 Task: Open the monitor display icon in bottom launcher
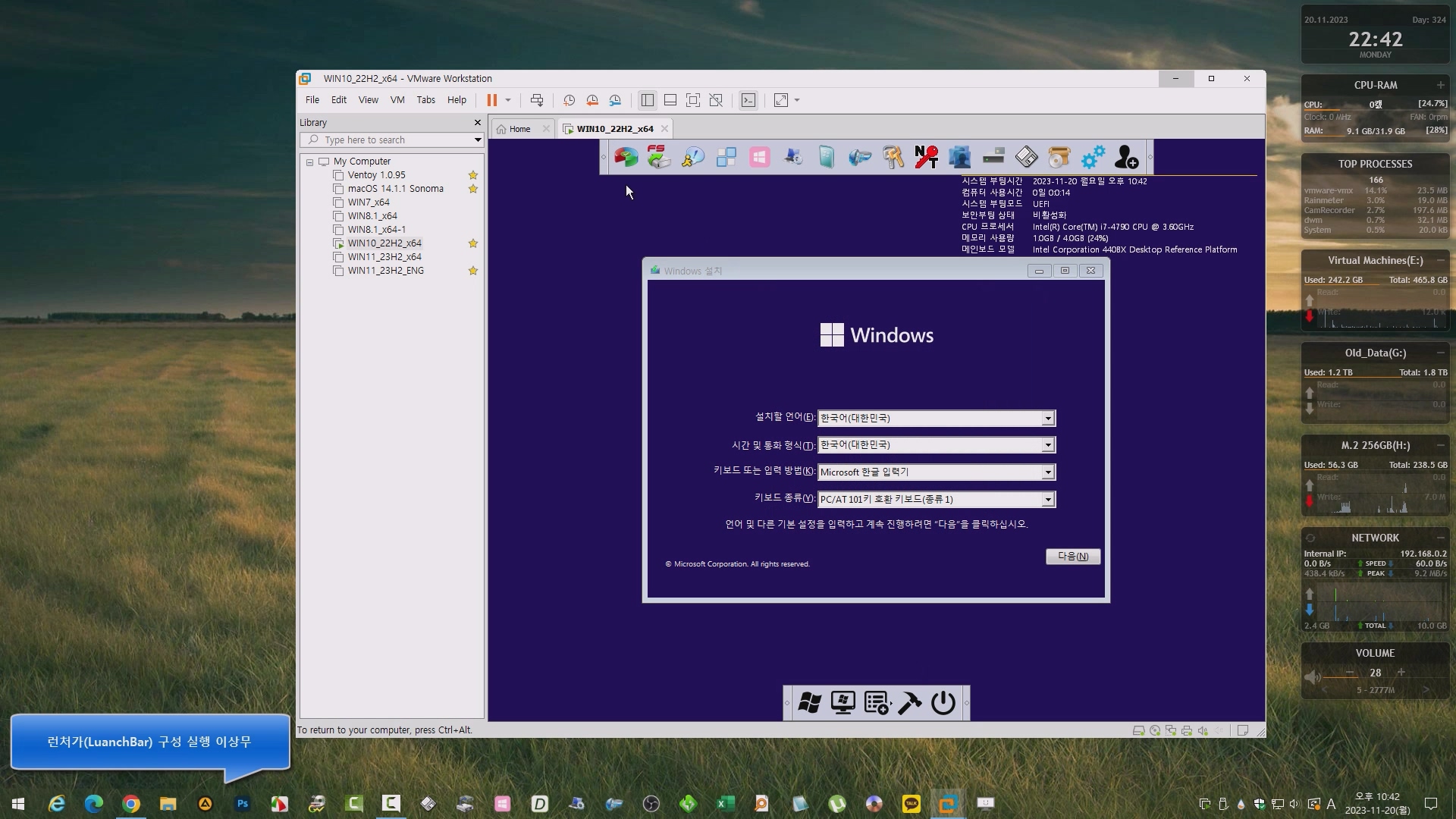pos(843,703)
